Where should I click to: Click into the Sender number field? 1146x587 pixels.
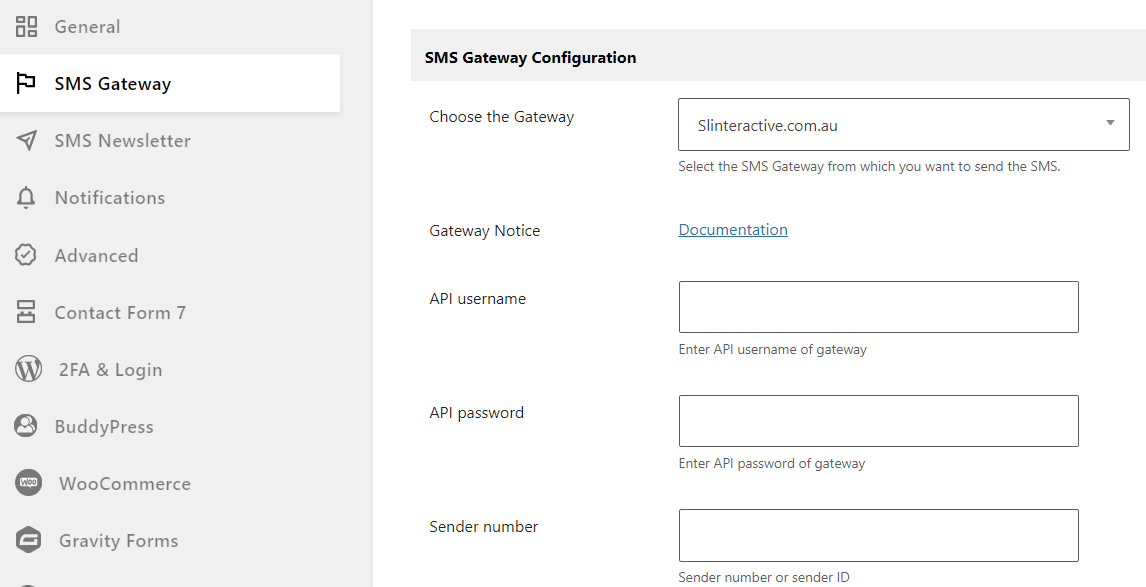click(x=879, y=535)
